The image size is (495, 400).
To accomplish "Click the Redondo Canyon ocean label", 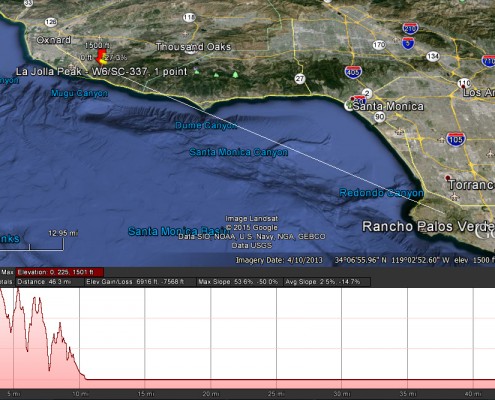I will click(381, 193).
